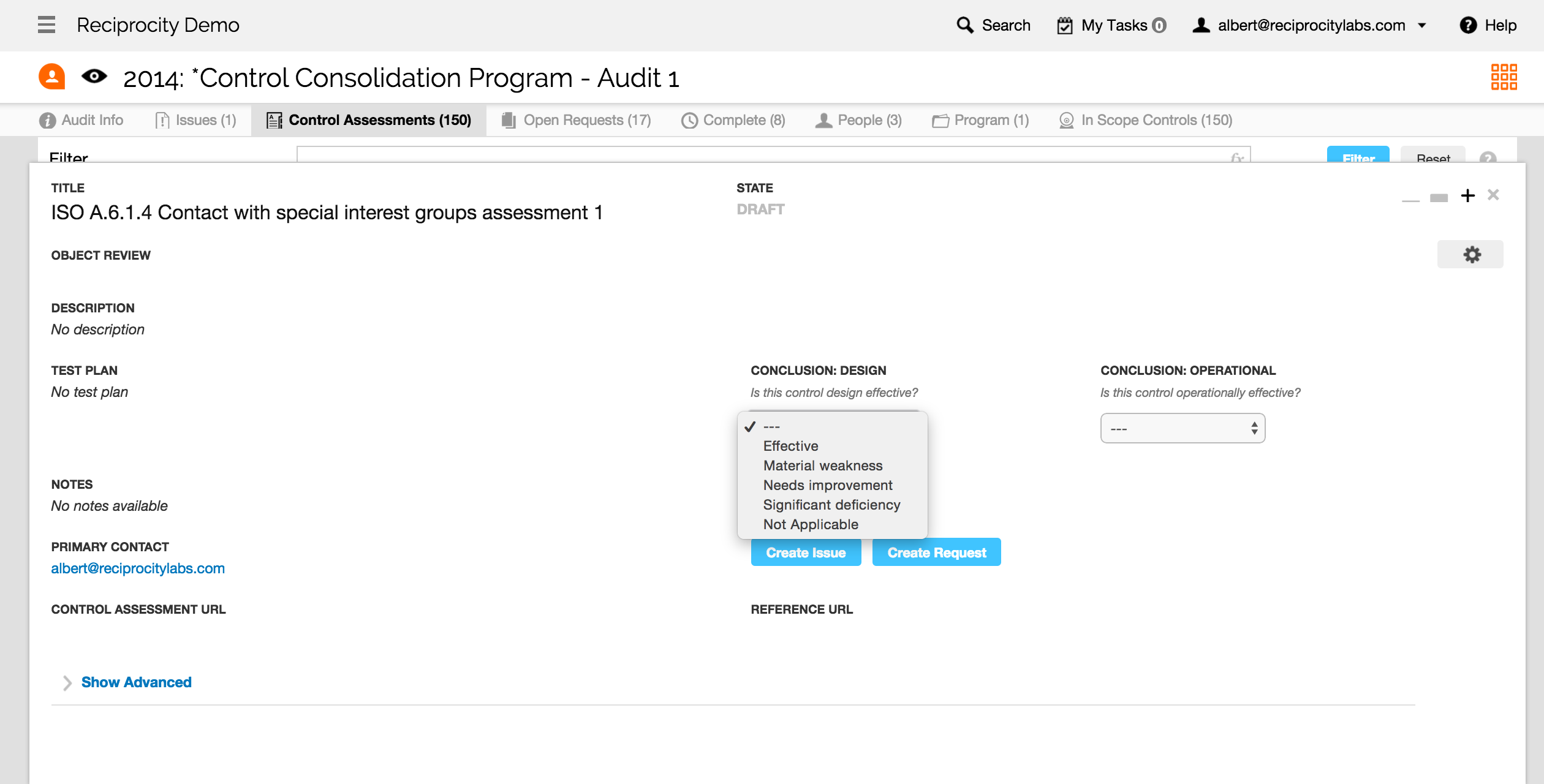Click the hamburger menu icon
This screenshot has width=1544, height=784.
tap(46, 24)
